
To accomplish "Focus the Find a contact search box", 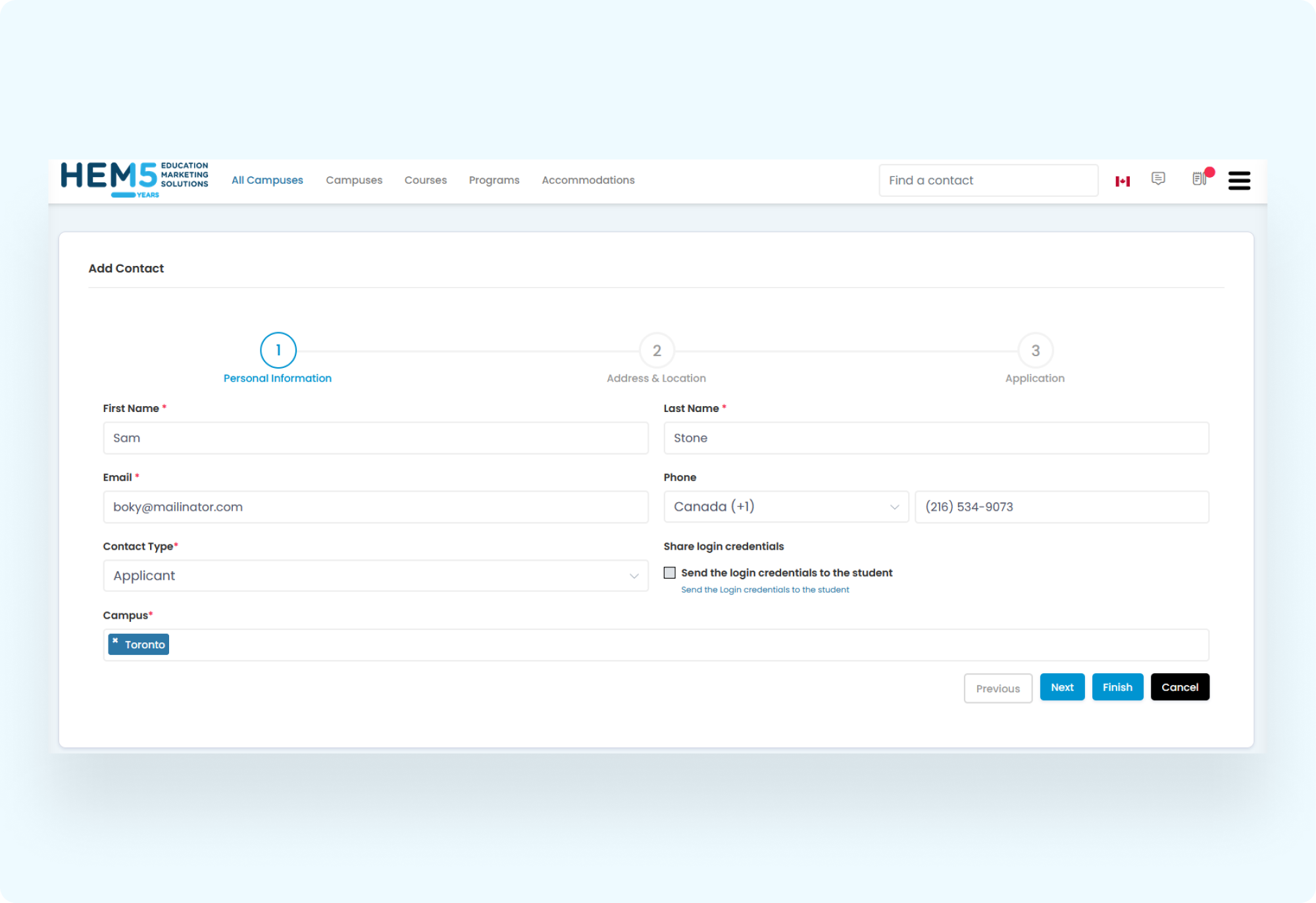I will (988, 180).
